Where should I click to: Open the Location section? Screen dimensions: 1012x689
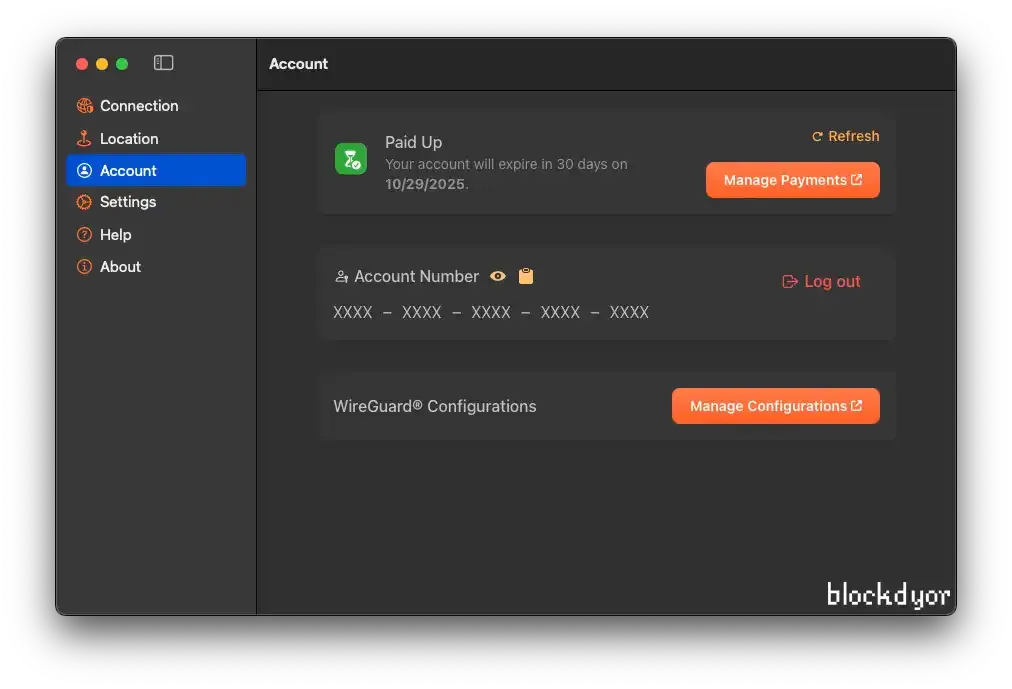click(156, 139)
